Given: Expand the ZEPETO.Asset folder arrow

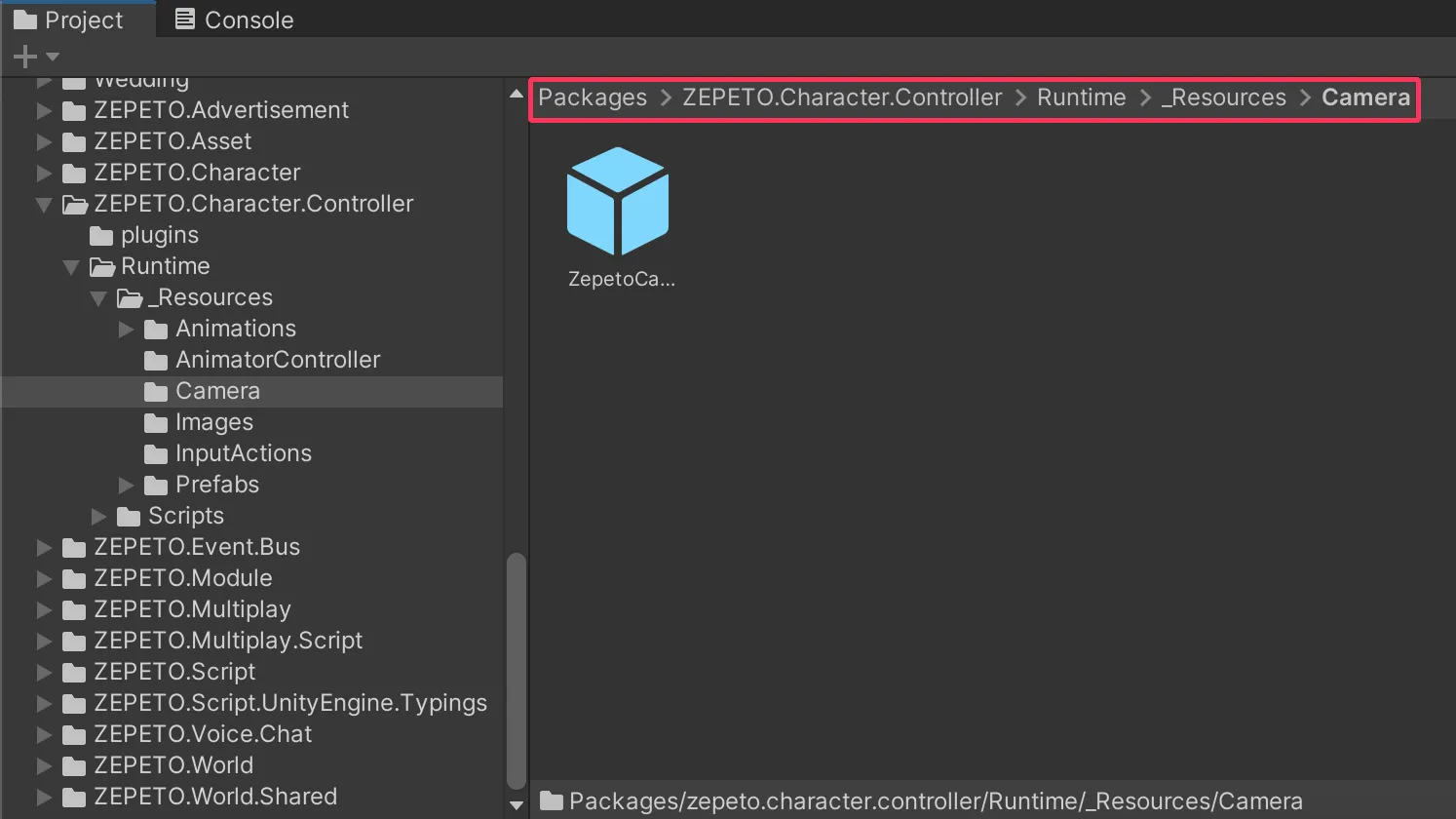Looking at the screenshot, I should click(44, 142).
